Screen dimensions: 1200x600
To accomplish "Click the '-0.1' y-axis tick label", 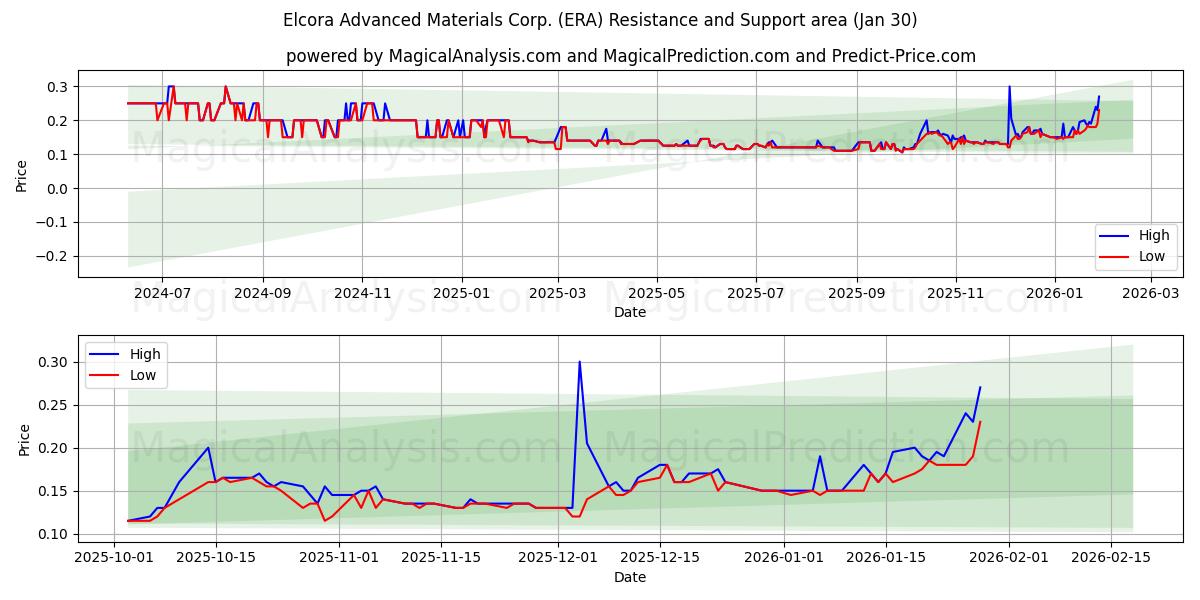I will [54, 222].
